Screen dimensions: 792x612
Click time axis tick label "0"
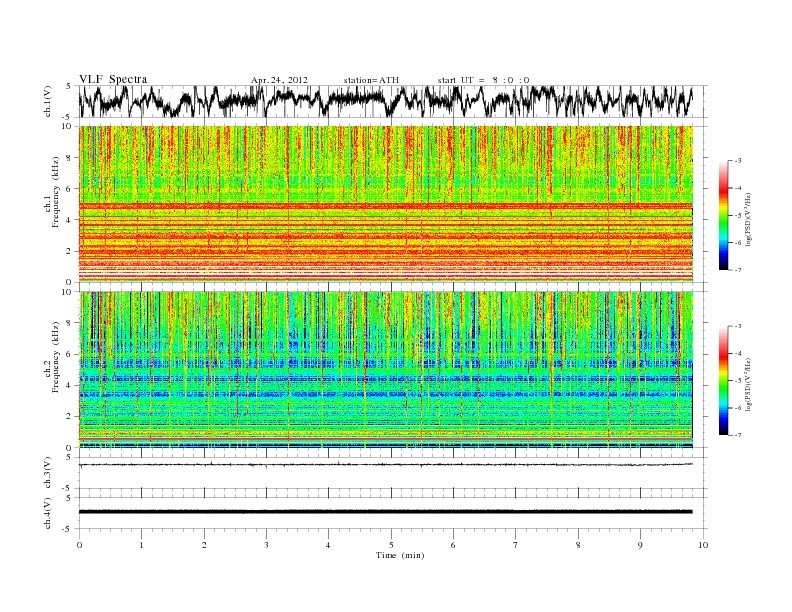[79, 545]
